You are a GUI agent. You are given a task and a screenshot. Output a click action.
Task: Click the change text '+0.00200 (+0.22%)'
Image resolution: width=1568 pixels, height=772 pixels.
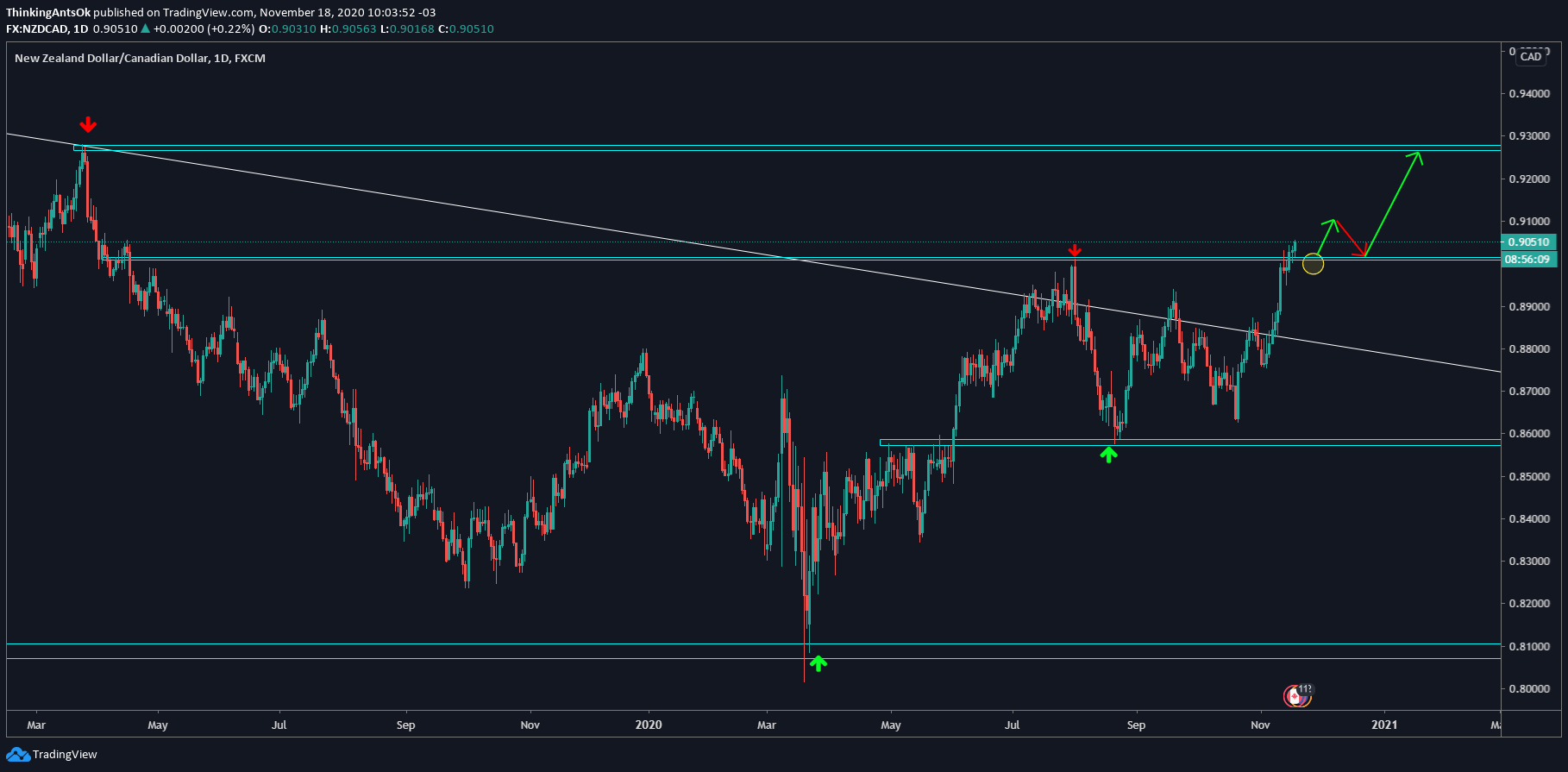click(x=204, y=28)
